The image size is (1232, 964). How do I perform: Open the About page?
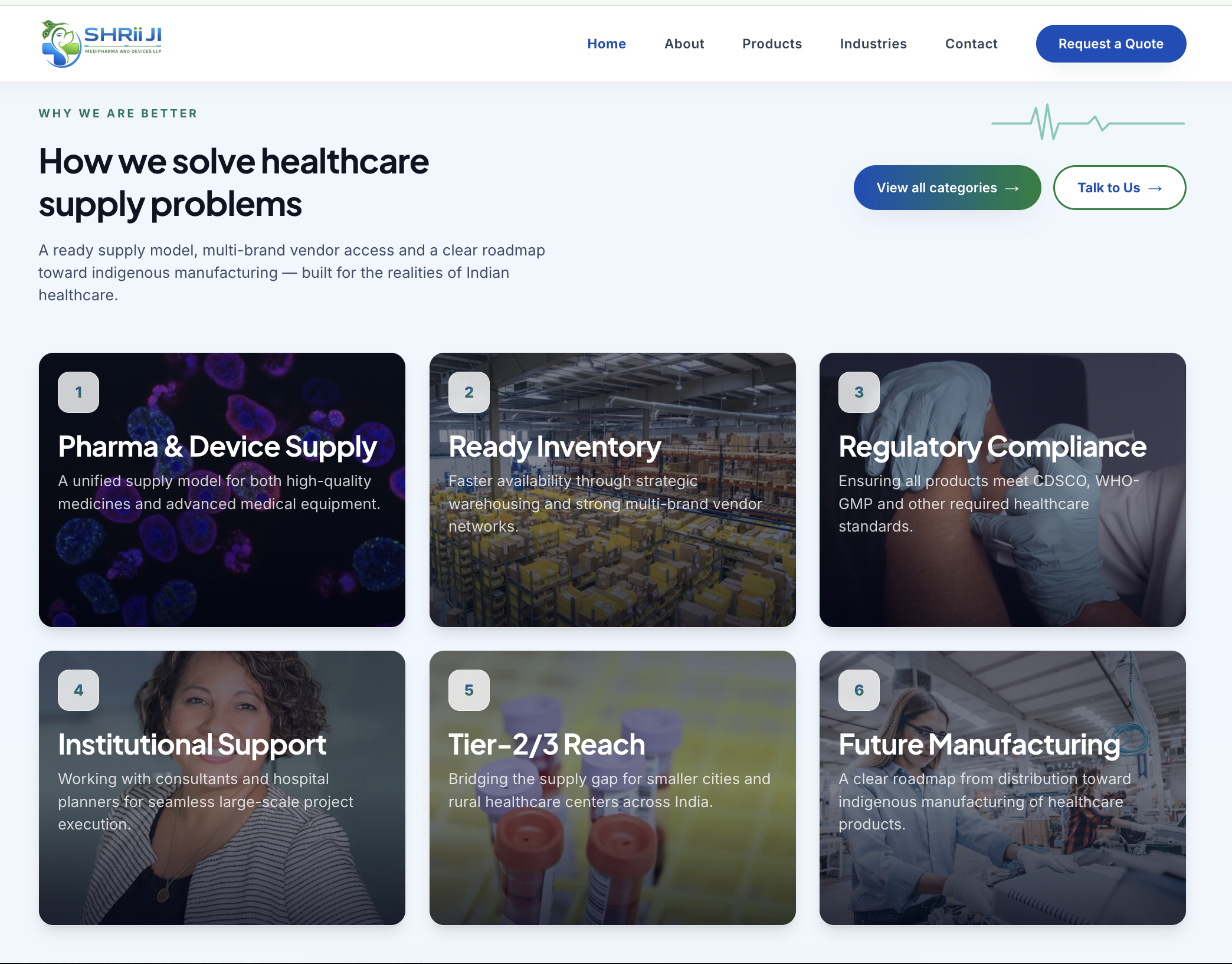684,44
